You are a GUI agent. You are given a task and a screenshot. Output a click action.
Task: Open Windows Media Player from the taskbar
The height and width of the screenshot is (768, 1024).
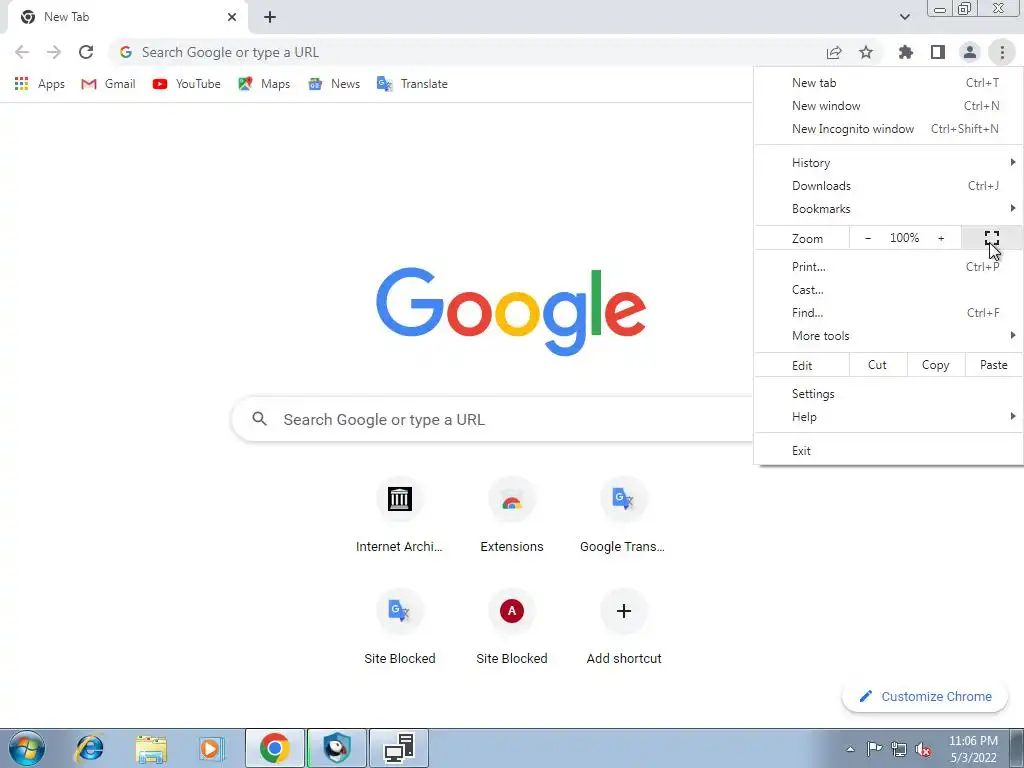coord(212,748)
